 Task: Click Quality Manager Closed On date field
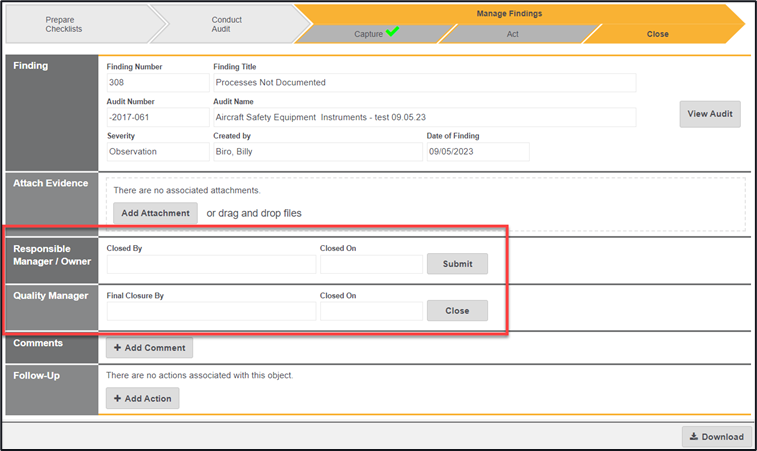371,311
